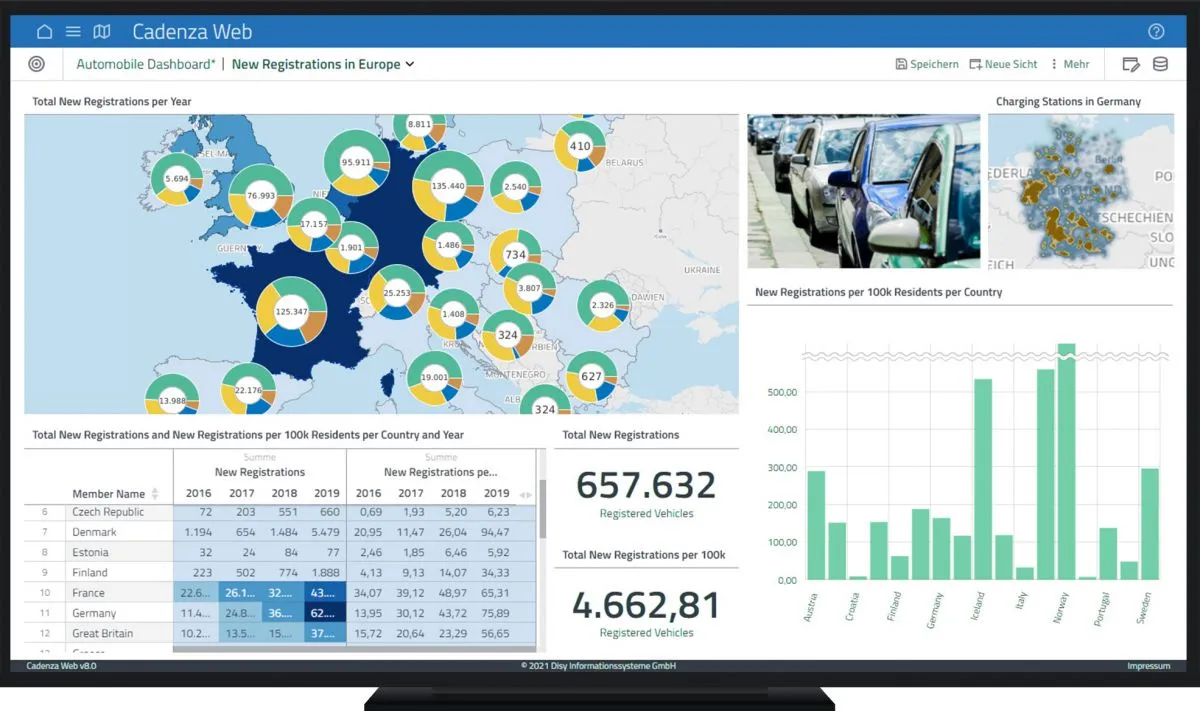Open the Mehr options menu

[x=1069, y=64]
